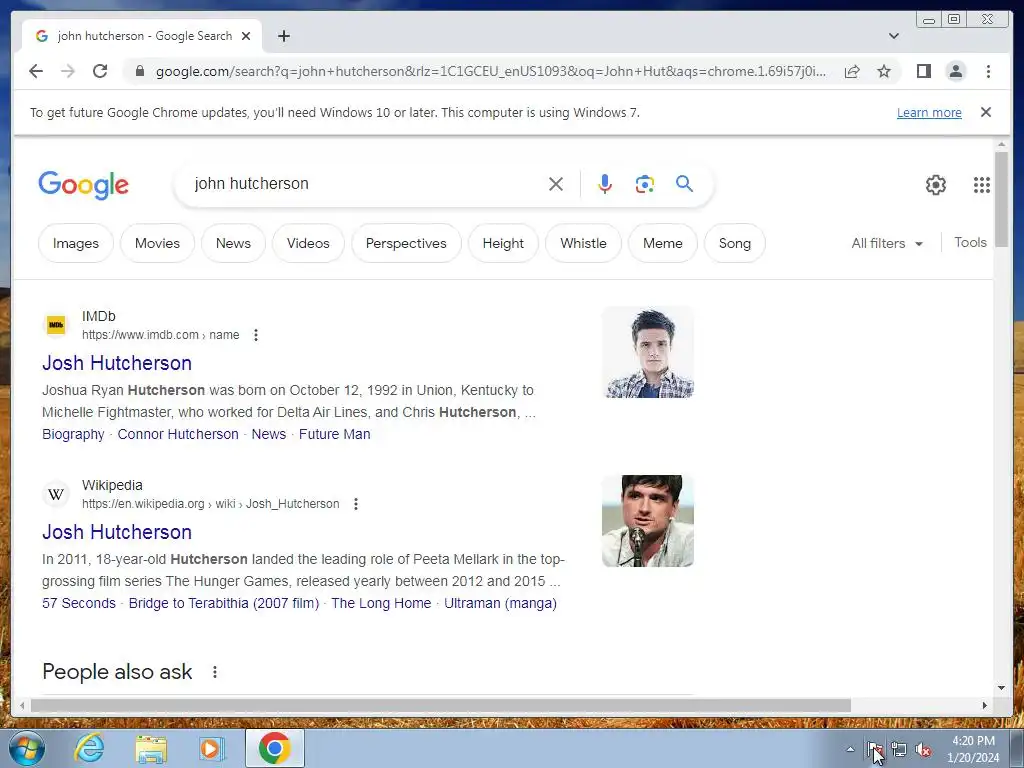Click into the search field containing john hutcherson
Image resolution: width=1024 pixels, height=768 pixels.
[366, 184]
